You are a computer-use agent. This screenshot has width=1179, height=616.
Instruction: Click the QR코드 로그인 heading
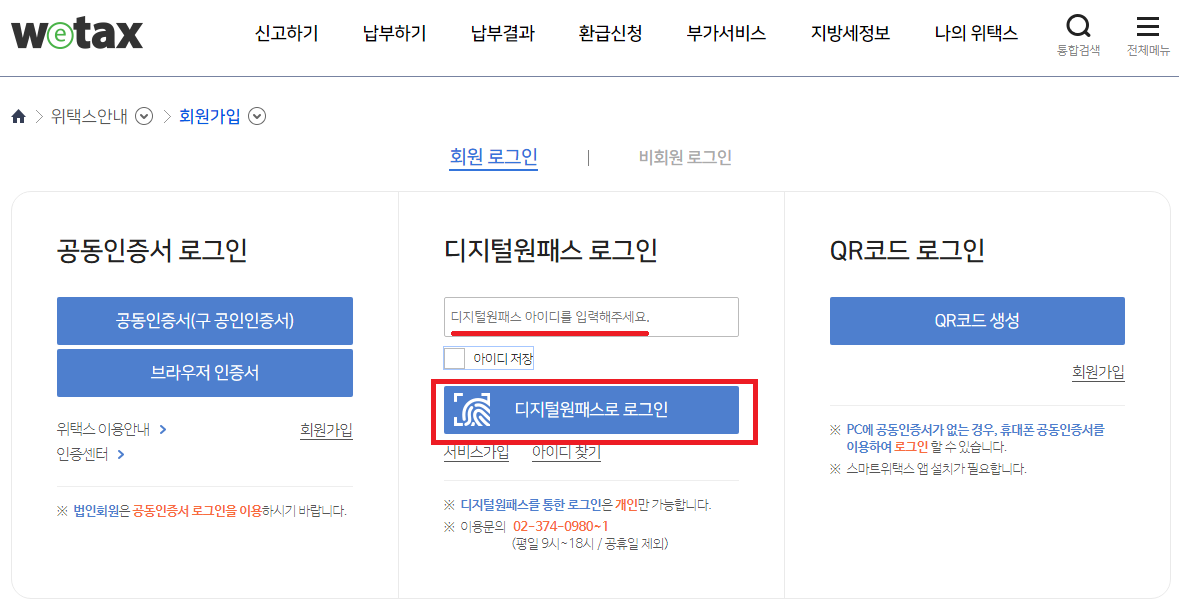pyautogui.click(x=908, y=250)
